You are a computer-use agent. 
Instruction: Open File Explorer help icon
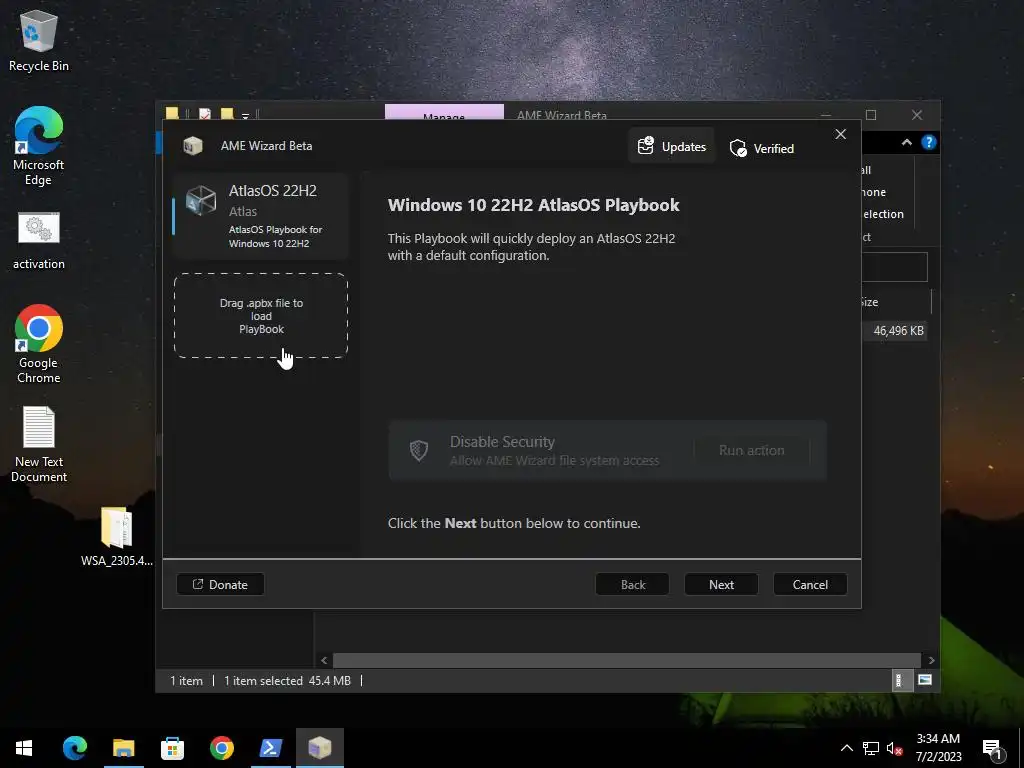coord(929,142)
